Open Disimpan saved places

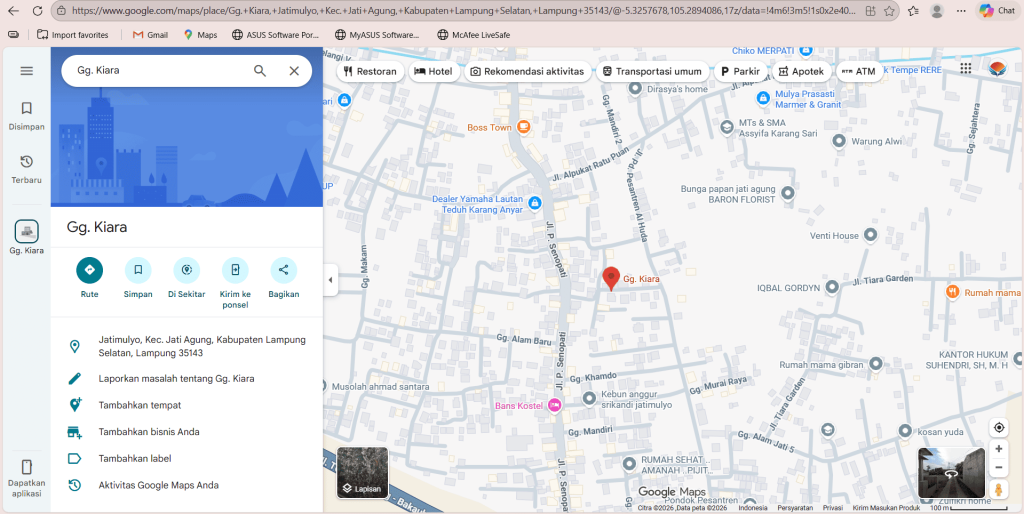[x=27, y=115]
